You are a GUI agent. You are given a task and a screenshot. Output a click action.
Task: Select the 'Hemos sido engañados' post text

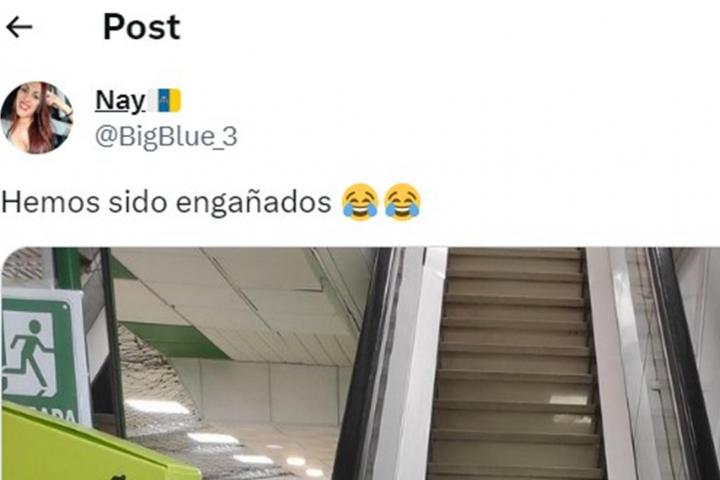tap(166, 202)
